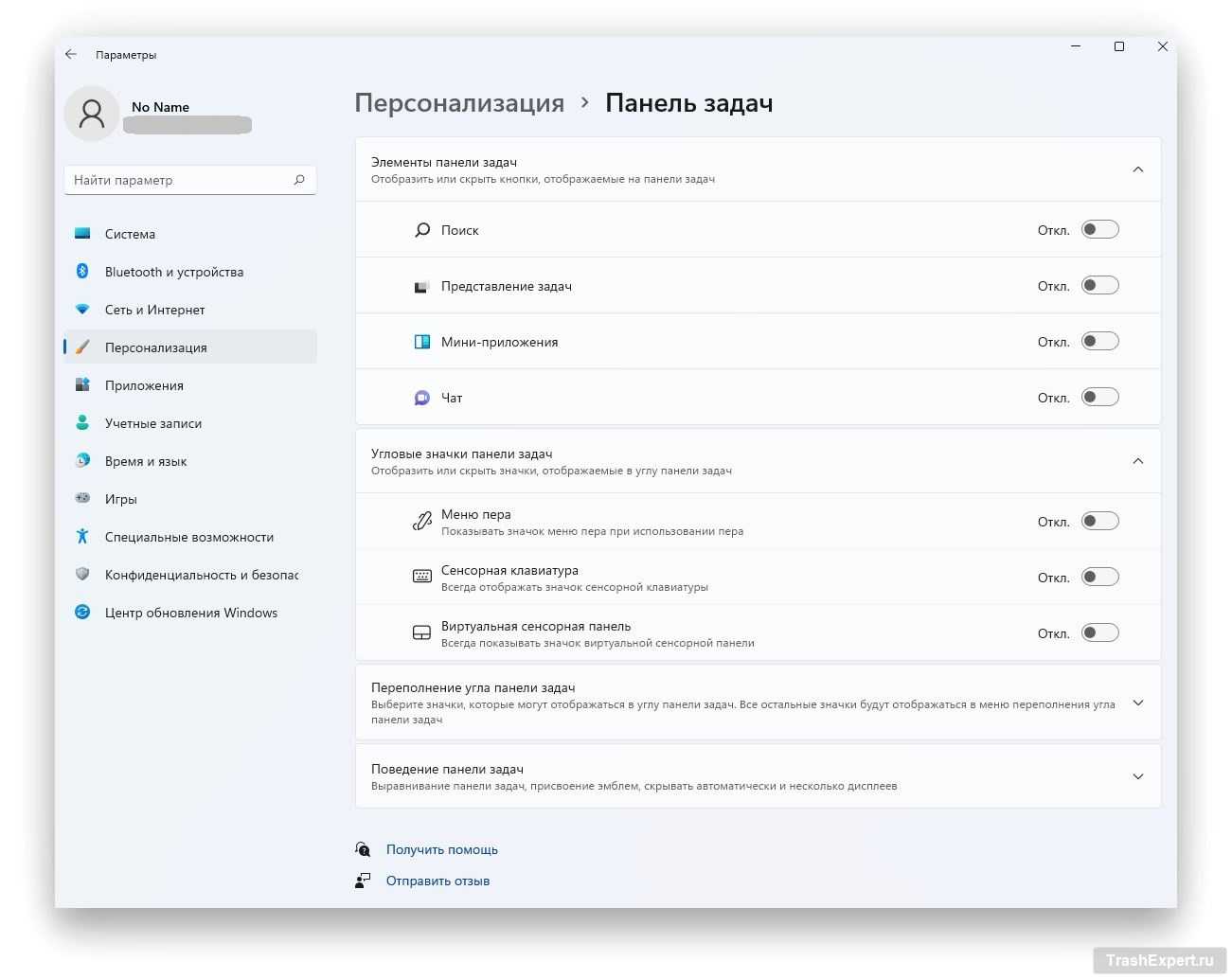Click the shield icon for Конфиденциальность
The width and height of the screenshot is (1232, 979).
[82, 575]
